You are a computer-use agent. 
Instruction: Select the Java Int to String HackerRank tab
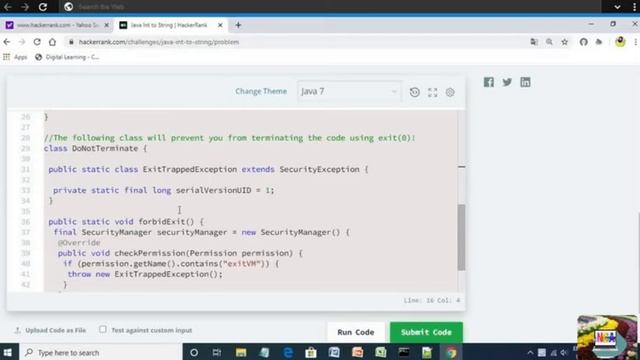(x=169, y=25)
